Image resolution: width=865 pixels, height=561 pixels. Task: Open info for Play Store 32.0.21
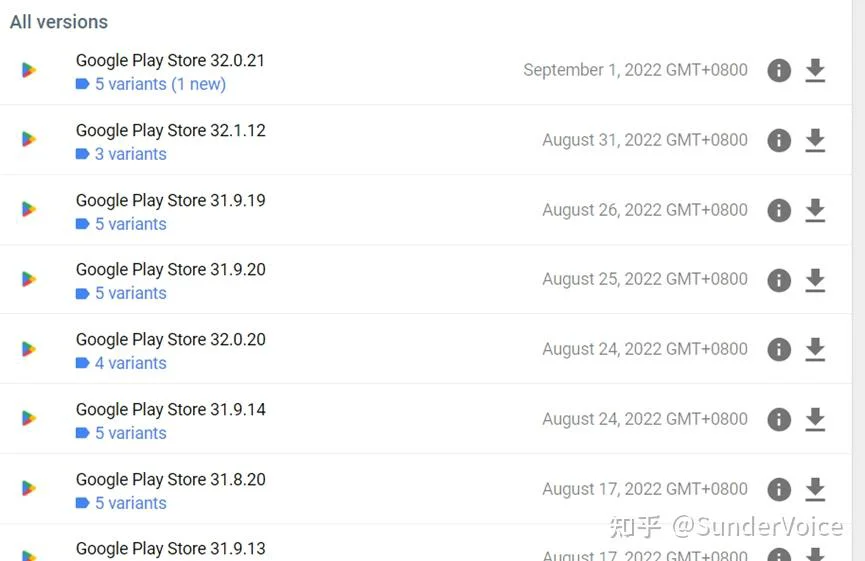(779, 70)
